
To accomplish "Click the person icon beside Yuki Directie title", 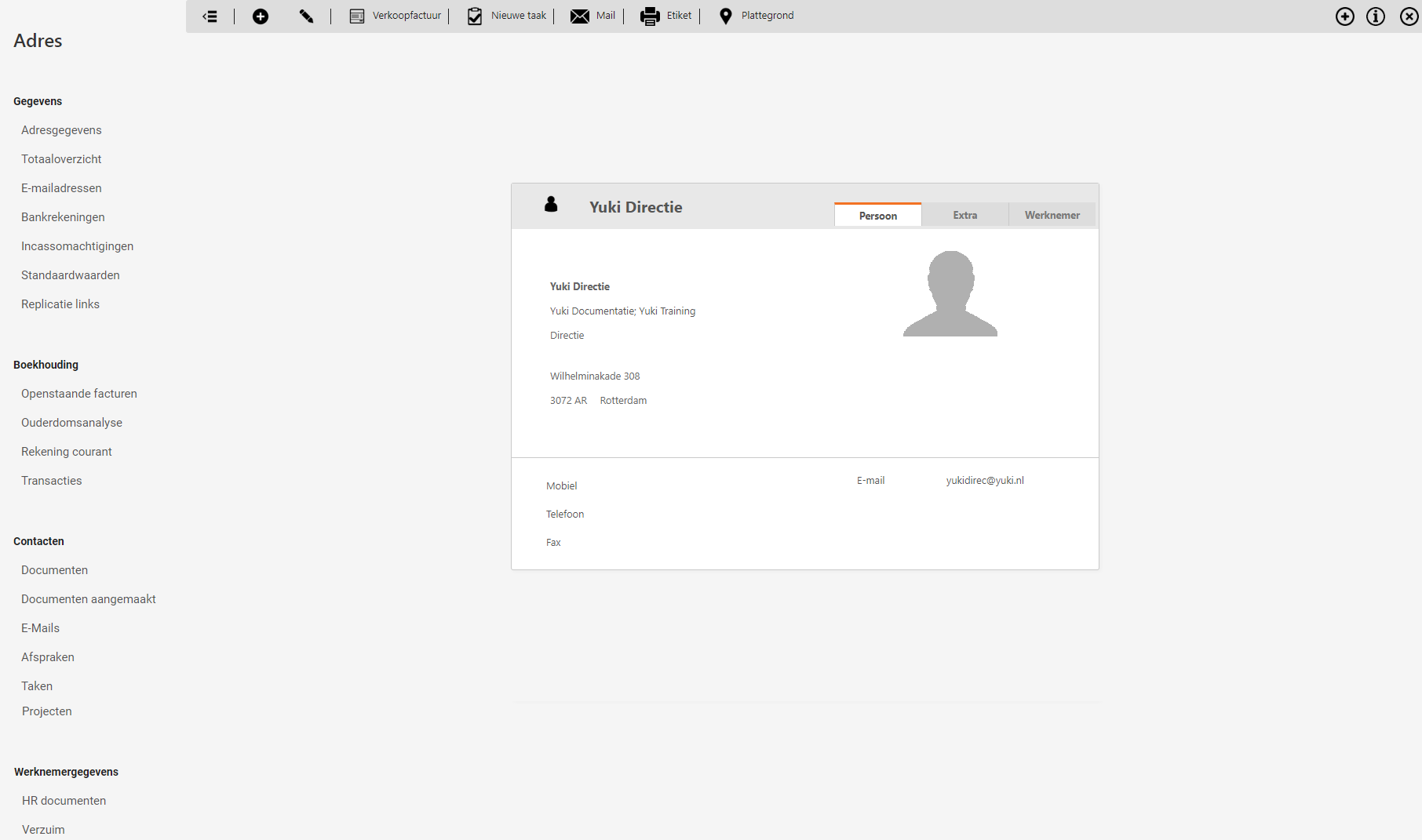I will 551,204.
